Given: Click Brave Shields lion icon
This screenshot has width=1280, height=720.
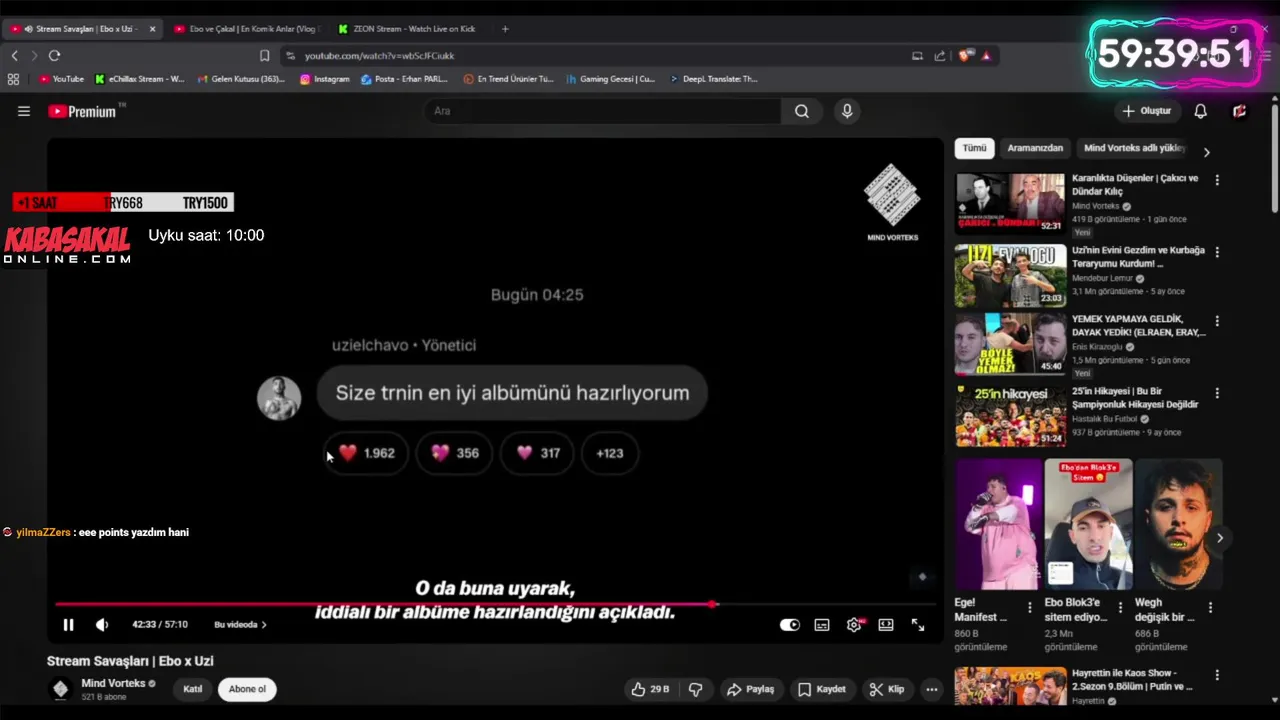Looking at the screenshot, I should pyautogui.click(x=966, y=56).
